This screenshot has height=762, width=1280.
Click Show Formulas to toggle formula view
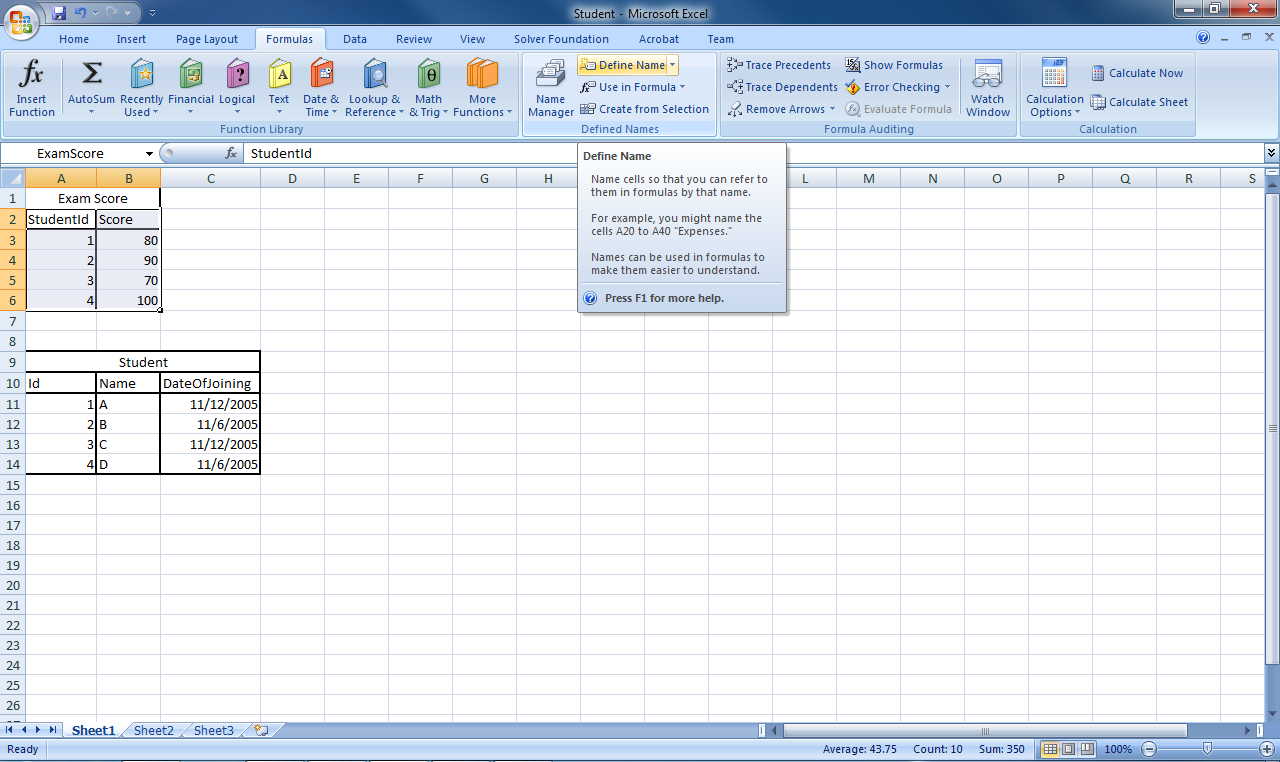click(x=895, y=64)
